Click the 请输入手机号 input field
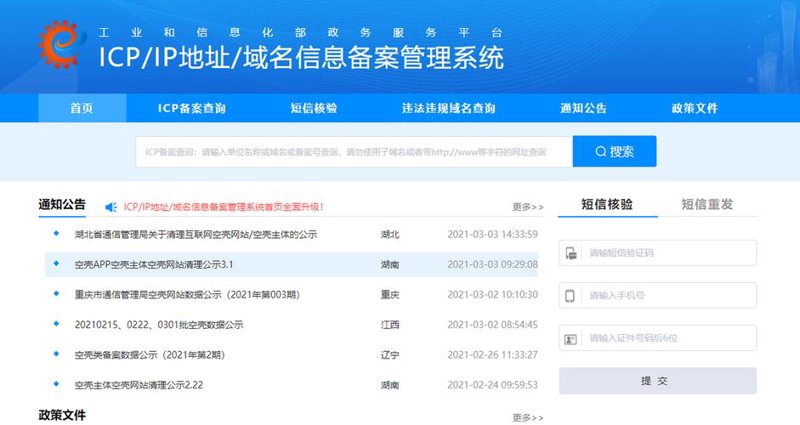 (x=658, y=295)
